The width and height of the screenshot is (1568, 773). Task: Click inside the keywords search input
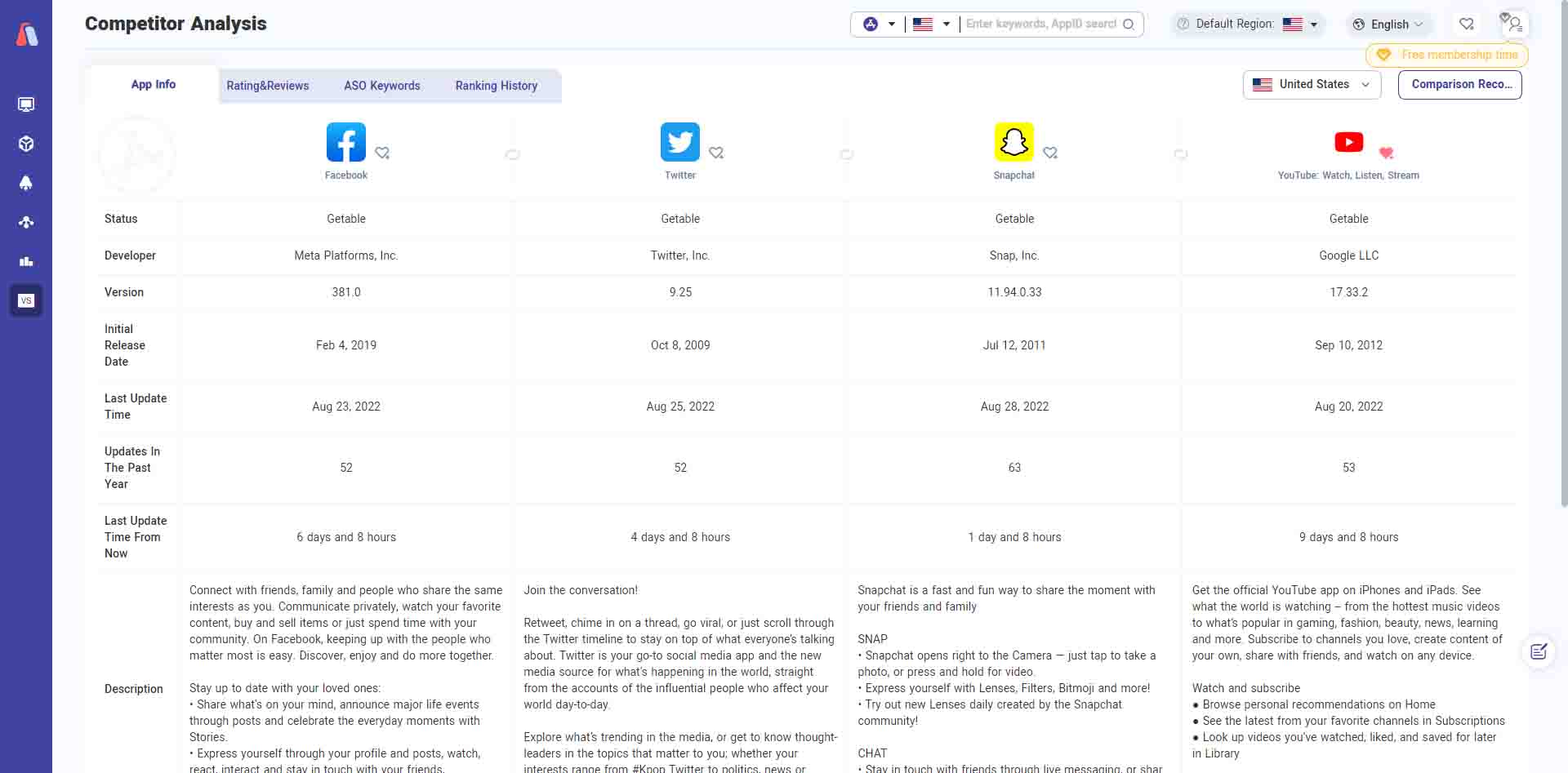click(1037, 24)
